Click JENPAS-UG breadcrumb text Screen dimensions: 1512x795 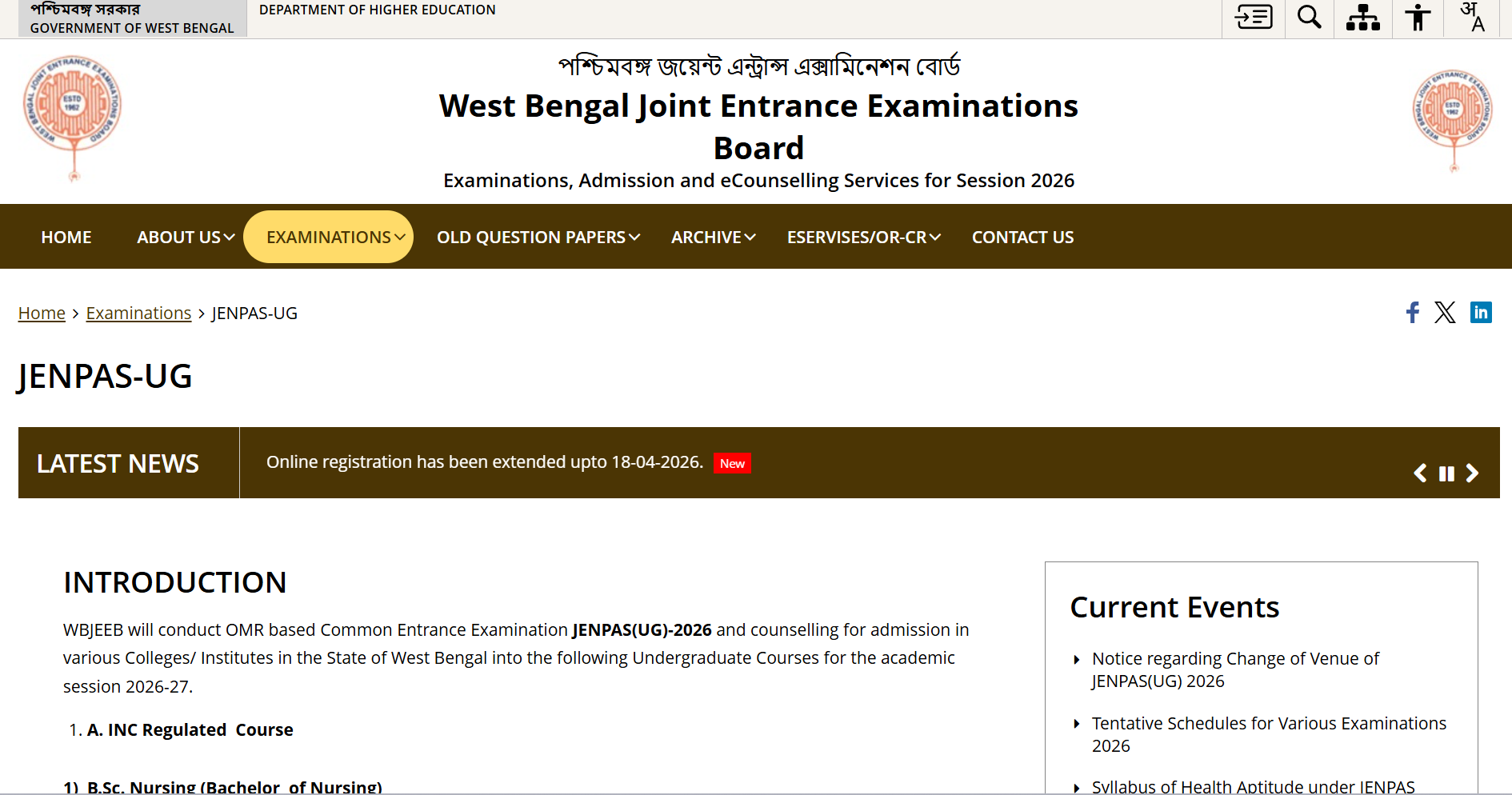click(254, 314)
